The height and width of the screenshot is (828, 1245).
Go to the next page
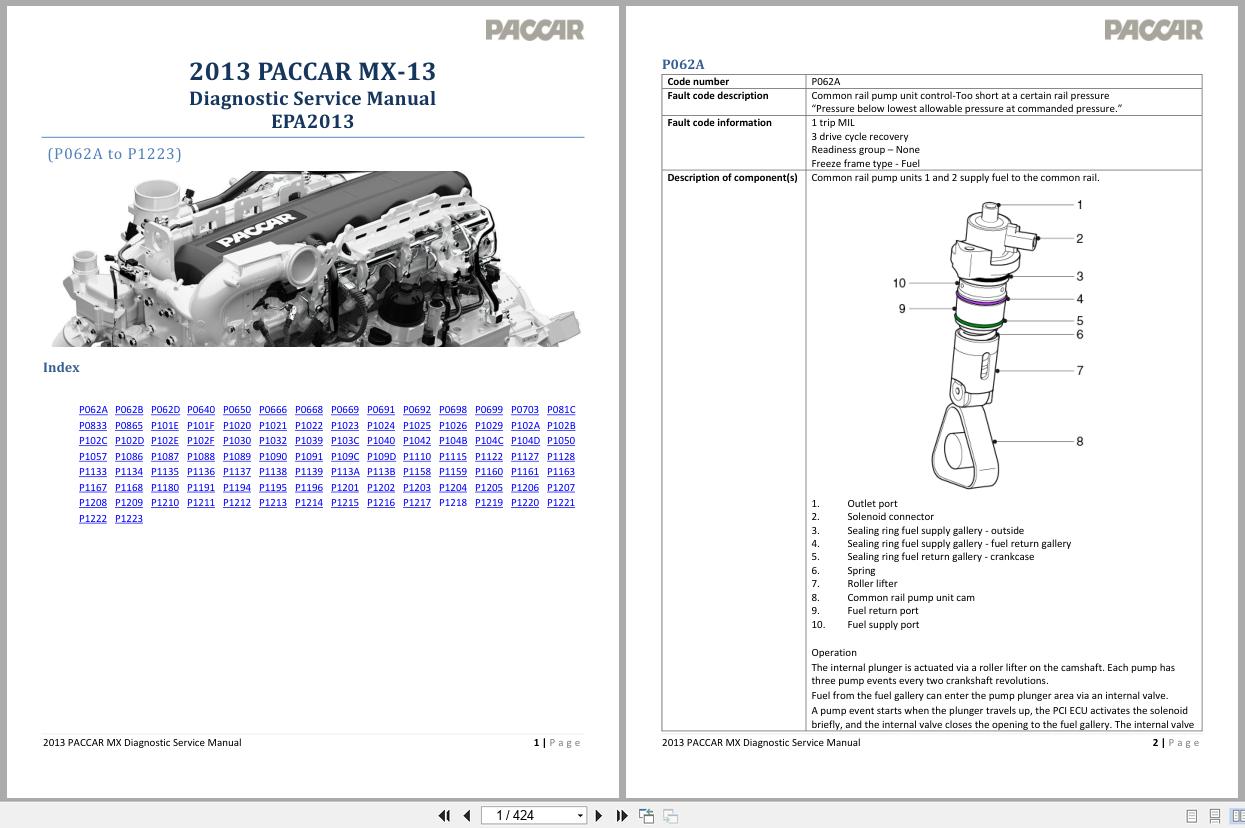click(x=599, y=815)
